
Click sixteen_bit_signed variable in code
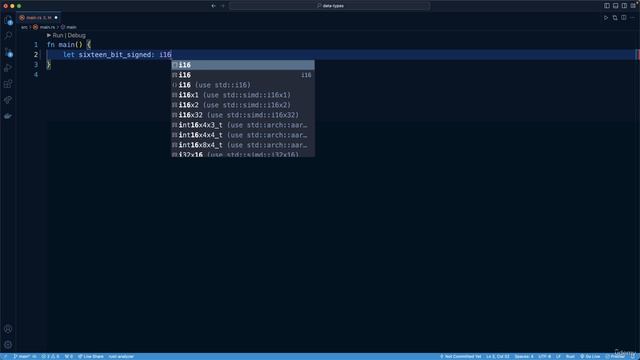114,55
